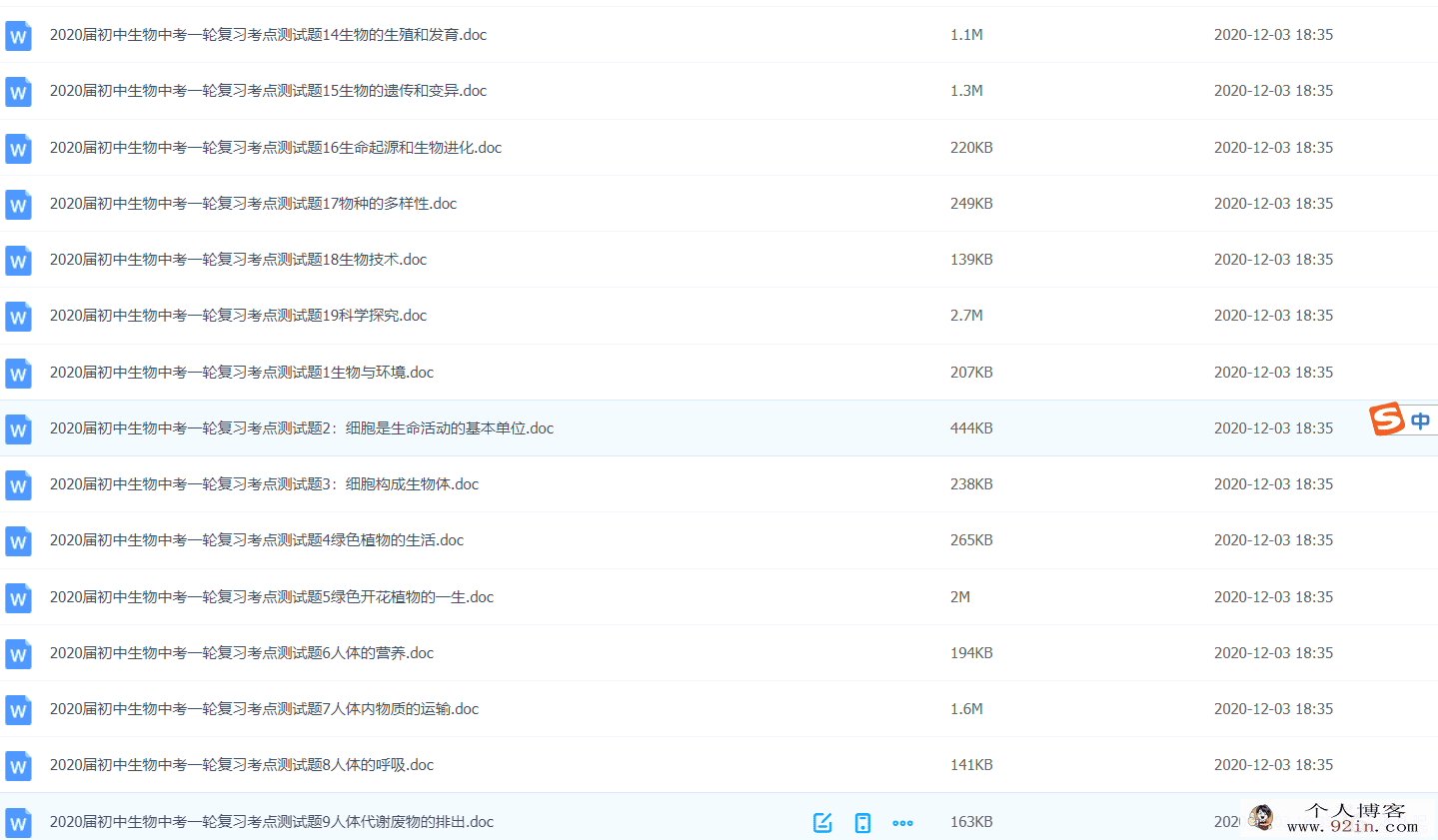Click the 163KB file size value
Screen dimensions: 1438x840
pos(971,821)
